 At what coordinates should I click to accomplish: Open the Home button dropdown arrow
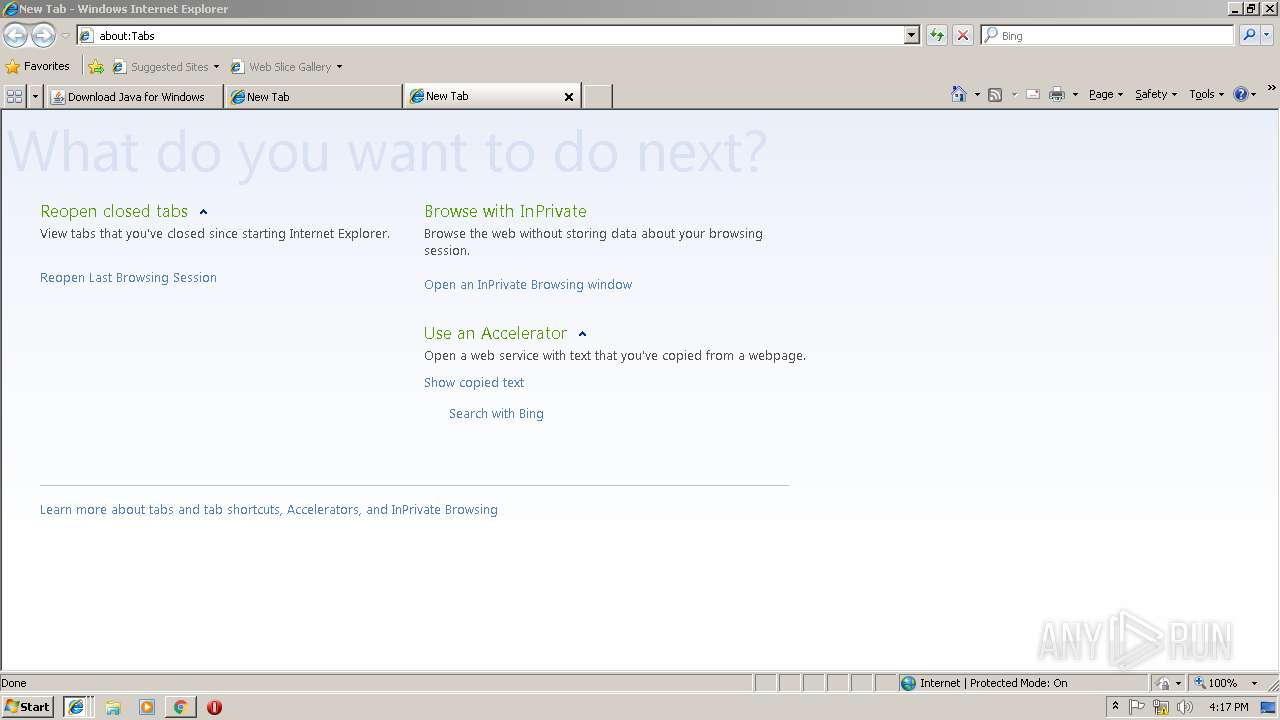click(x=977, y=95)
